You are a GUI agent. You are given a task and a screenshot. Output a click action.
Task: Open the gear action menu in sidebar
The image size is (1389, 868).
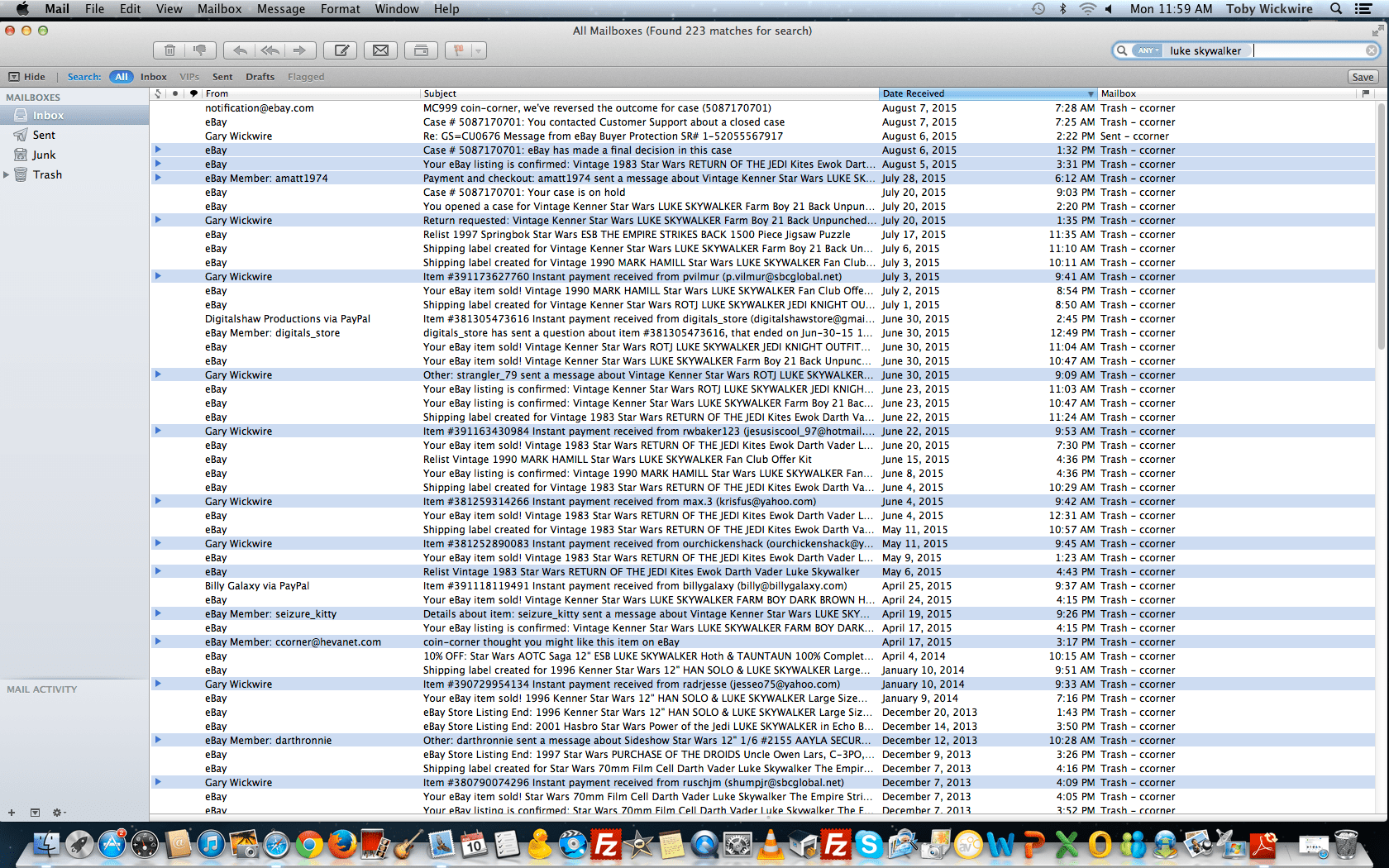[59, 813]
